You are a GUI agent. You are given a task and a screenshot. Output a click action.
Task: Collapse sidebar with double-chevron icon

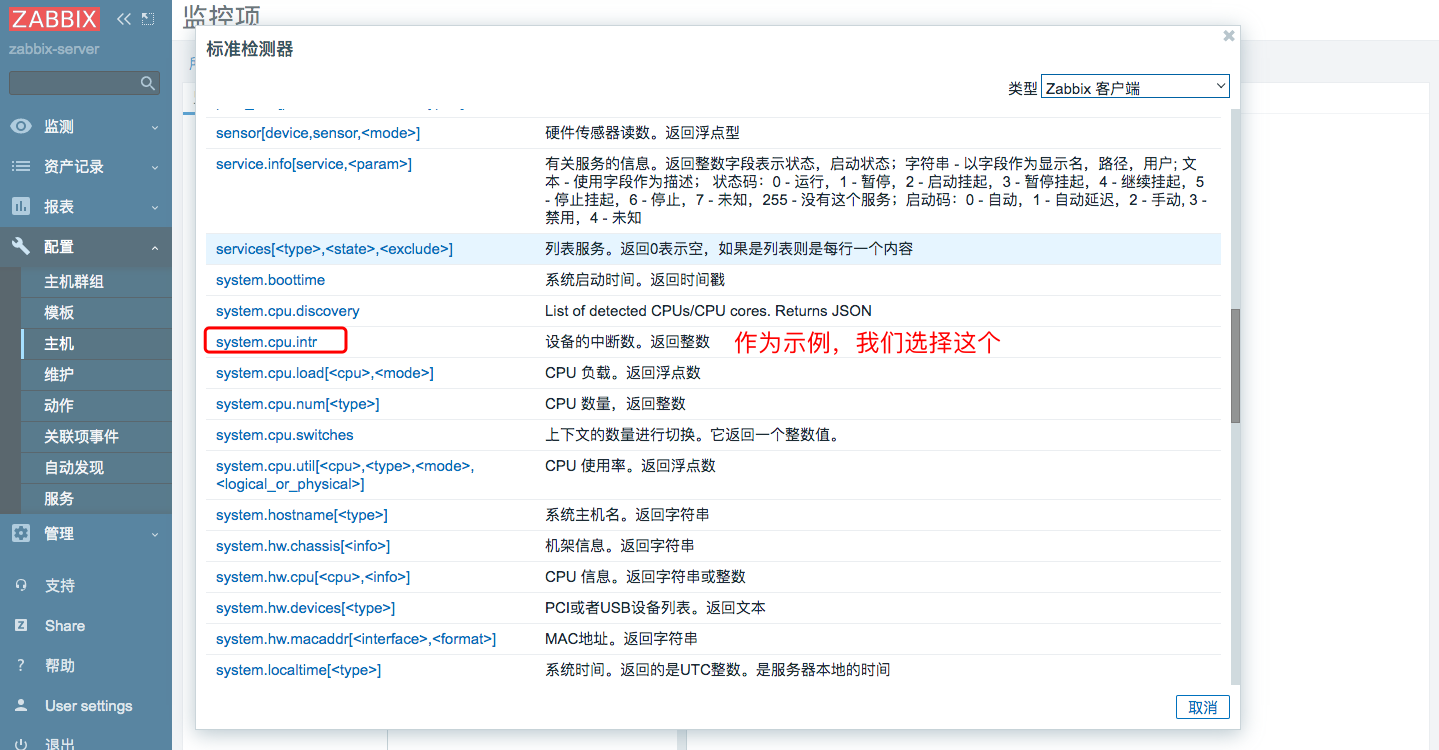[x=124, y=19]
